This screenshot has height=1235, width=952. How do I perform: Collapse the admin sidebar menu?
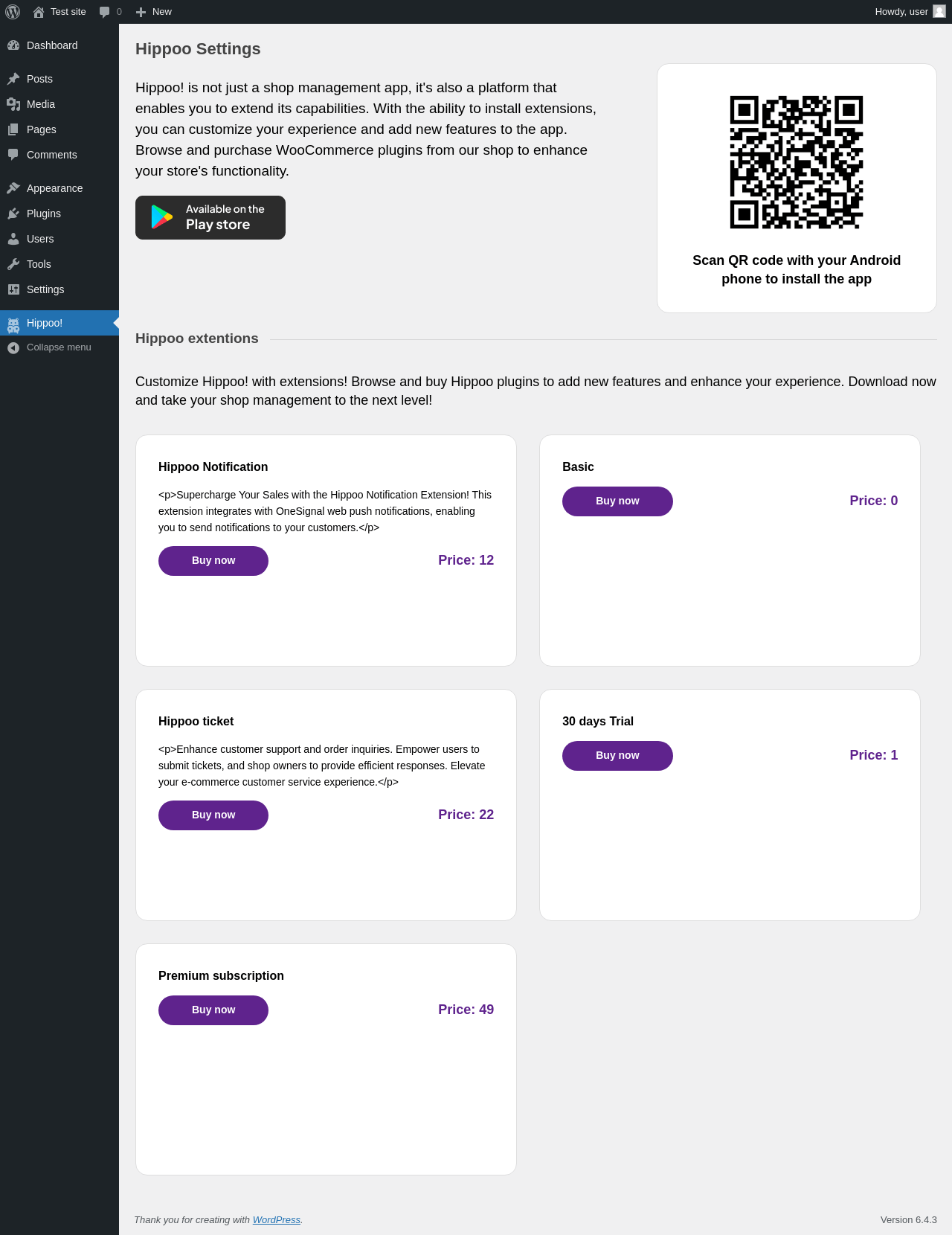(49, 347)
